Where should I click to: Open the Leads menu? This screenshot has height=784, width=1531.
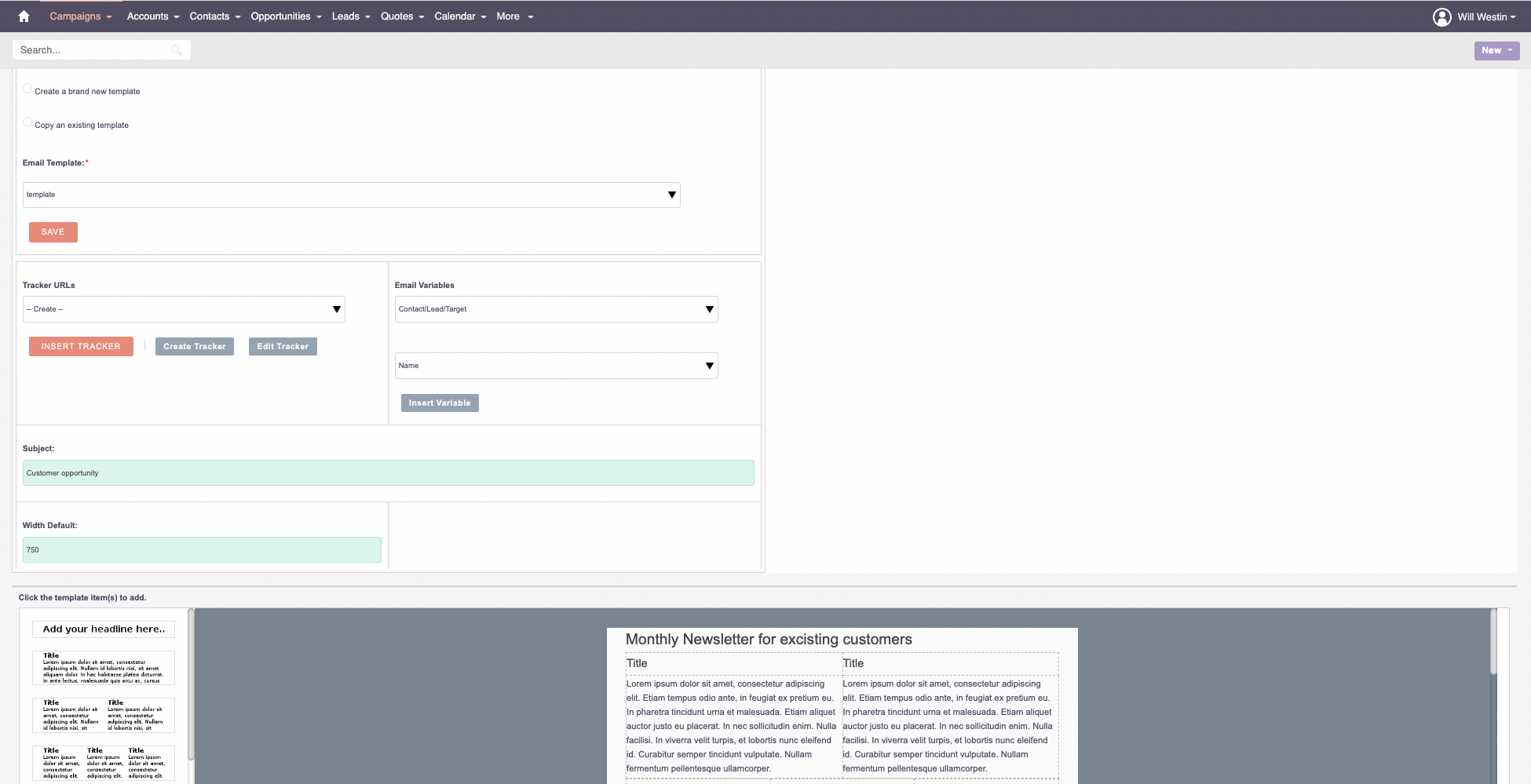351,16
